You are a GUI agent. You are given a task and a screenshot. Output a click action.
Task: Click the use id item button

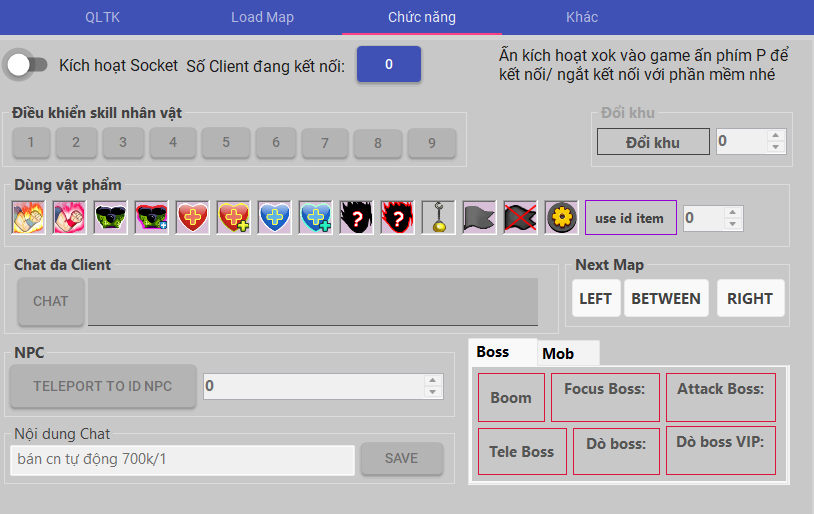[x=631, y=218]
